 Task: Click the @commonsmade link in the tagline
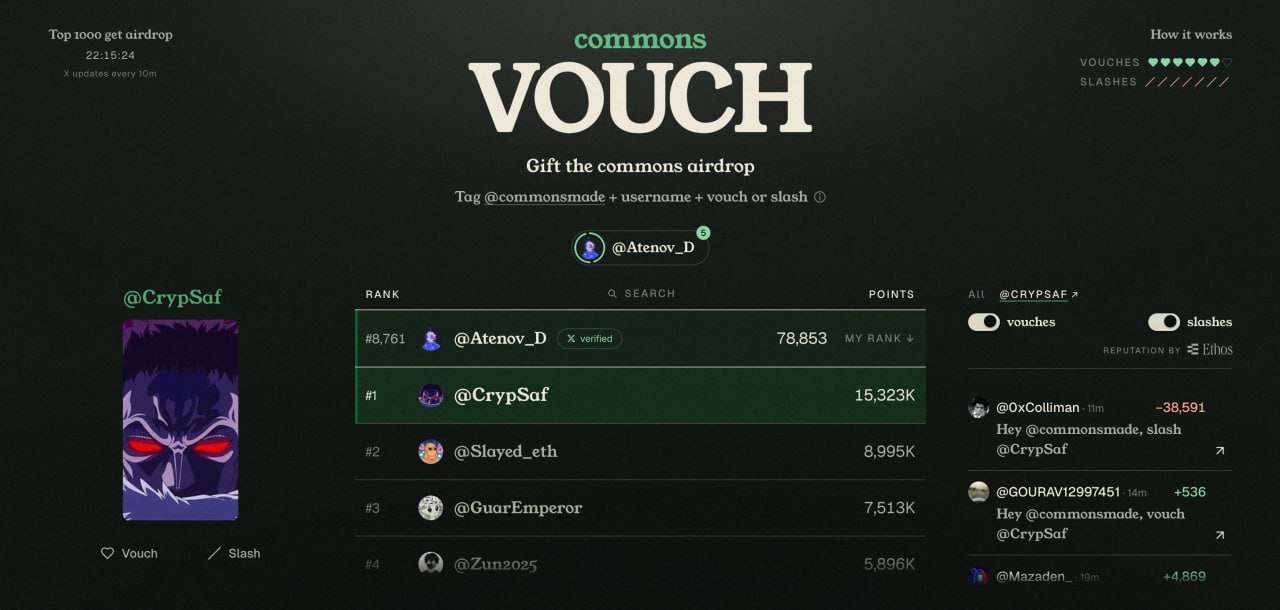click(545, 197)
